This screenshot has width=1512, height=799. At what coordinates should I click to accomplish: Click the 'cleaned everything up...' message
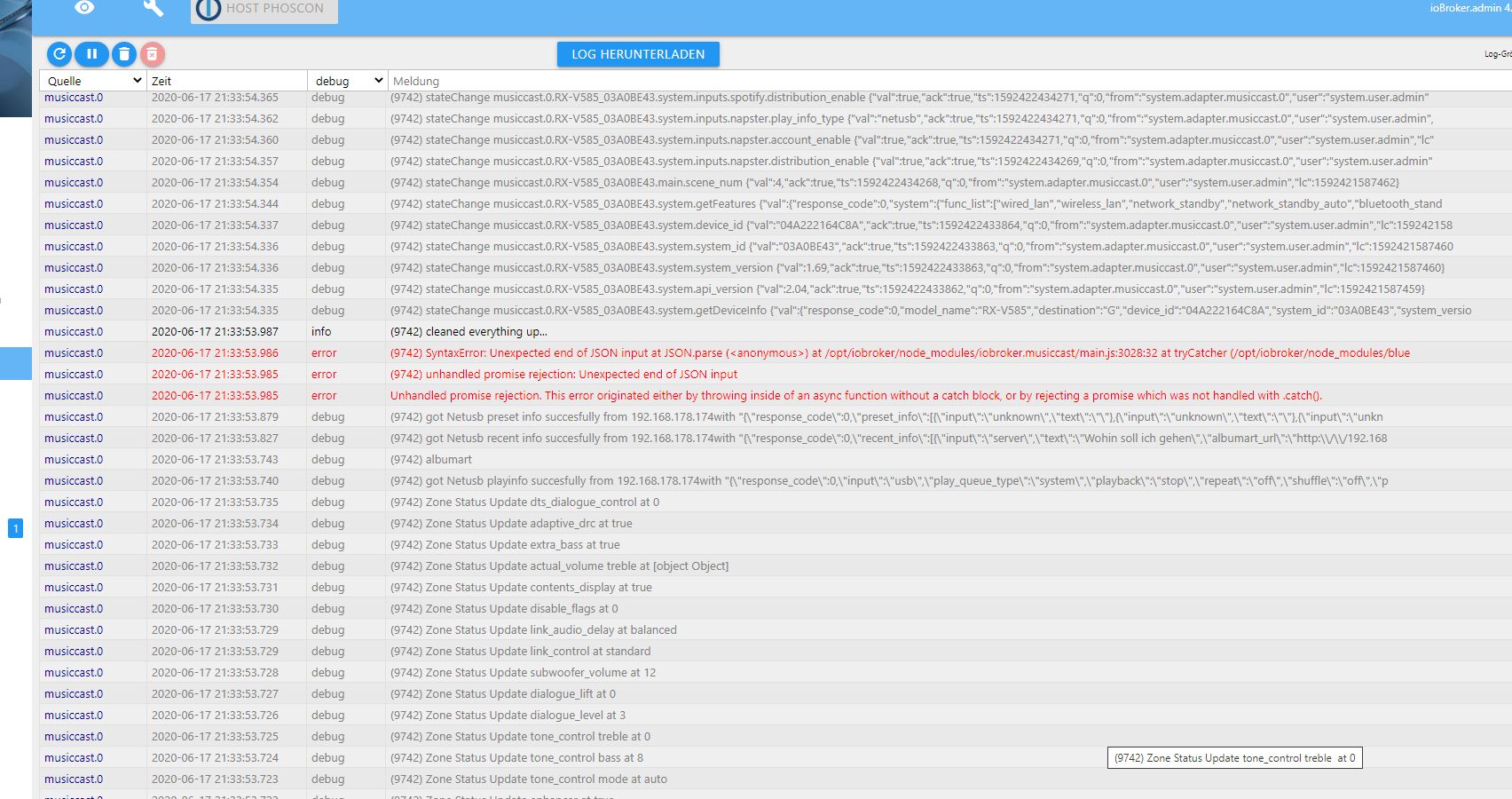(469, 332)
